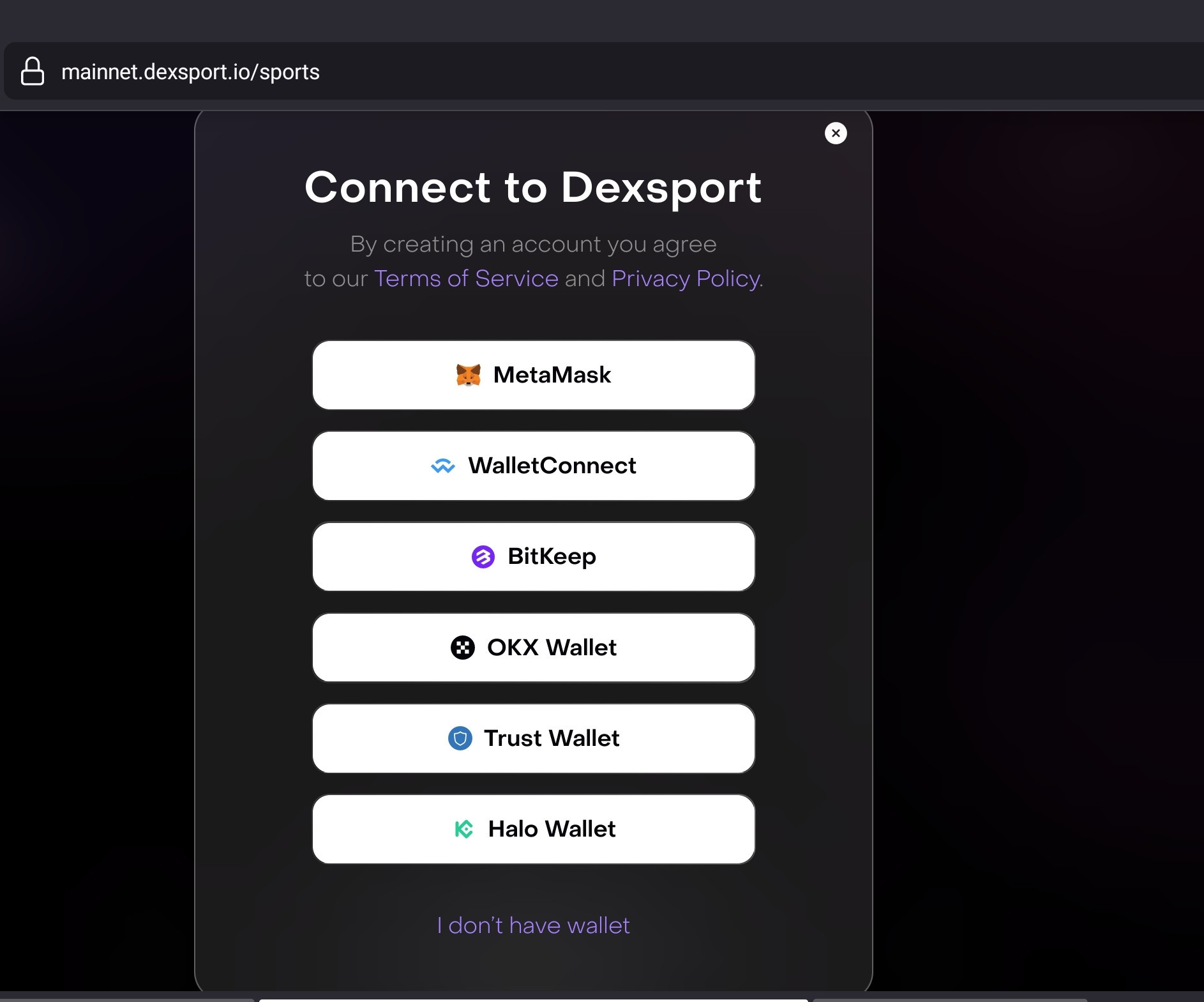
Task: Choose the WalletConnect button
Action: (x=534, y=466)
